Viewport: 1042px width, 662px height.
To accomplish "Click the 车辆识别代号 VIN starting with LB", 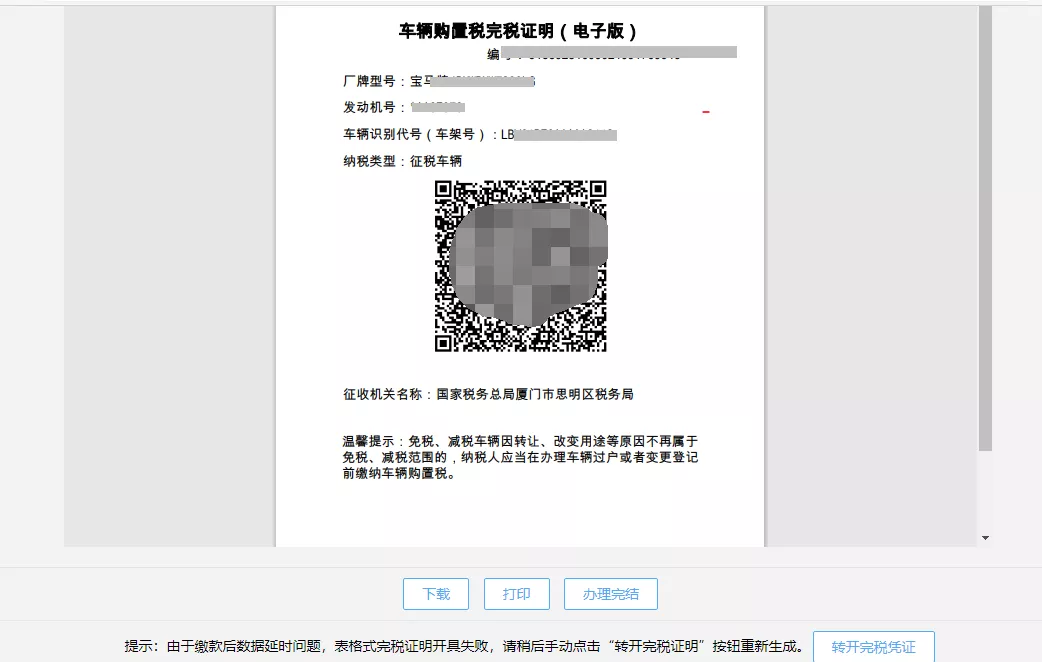I will 560,133.
